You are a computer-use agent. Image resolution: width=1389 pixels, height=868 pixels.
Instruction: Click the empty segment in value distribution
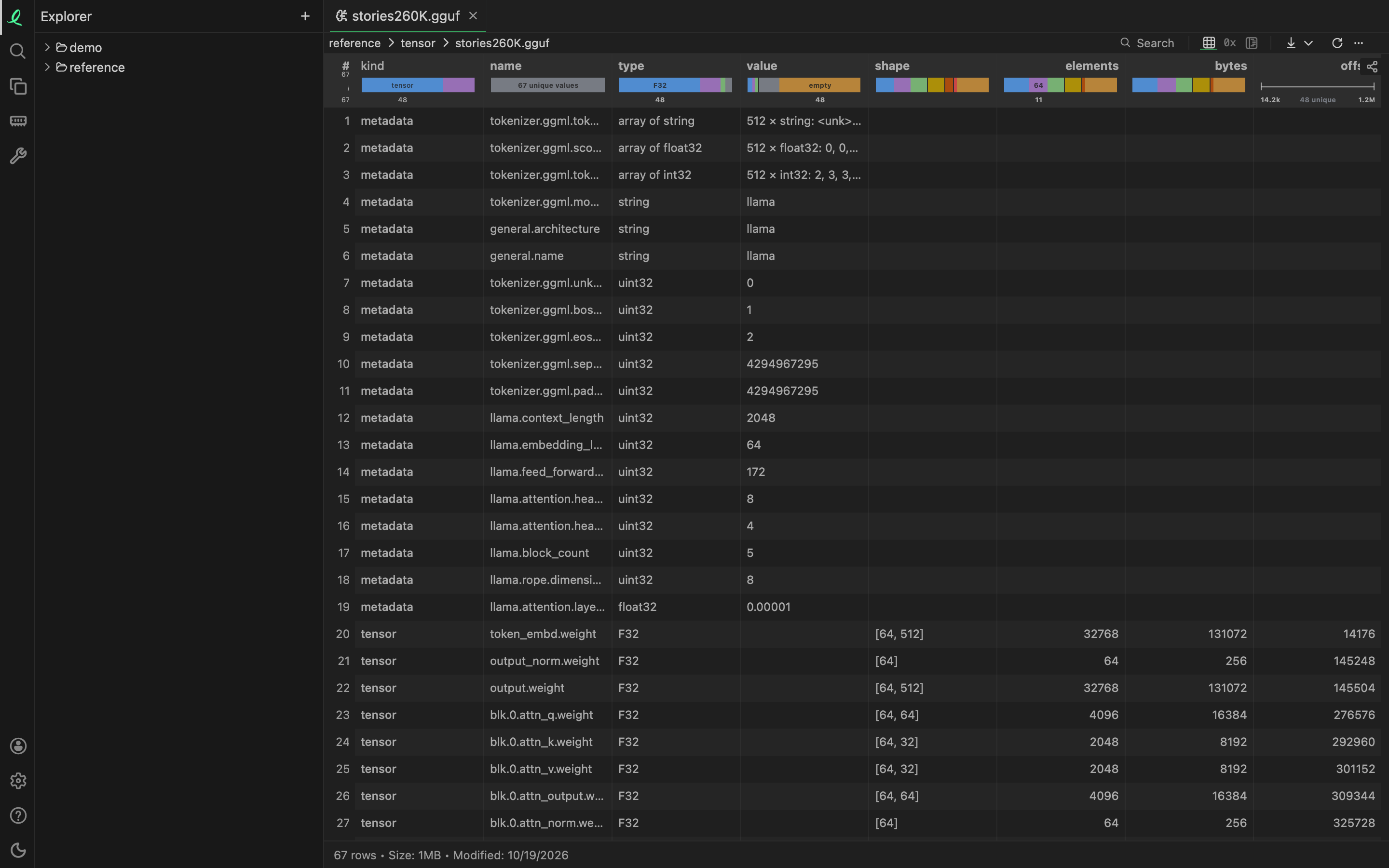[x=819, y=85]
